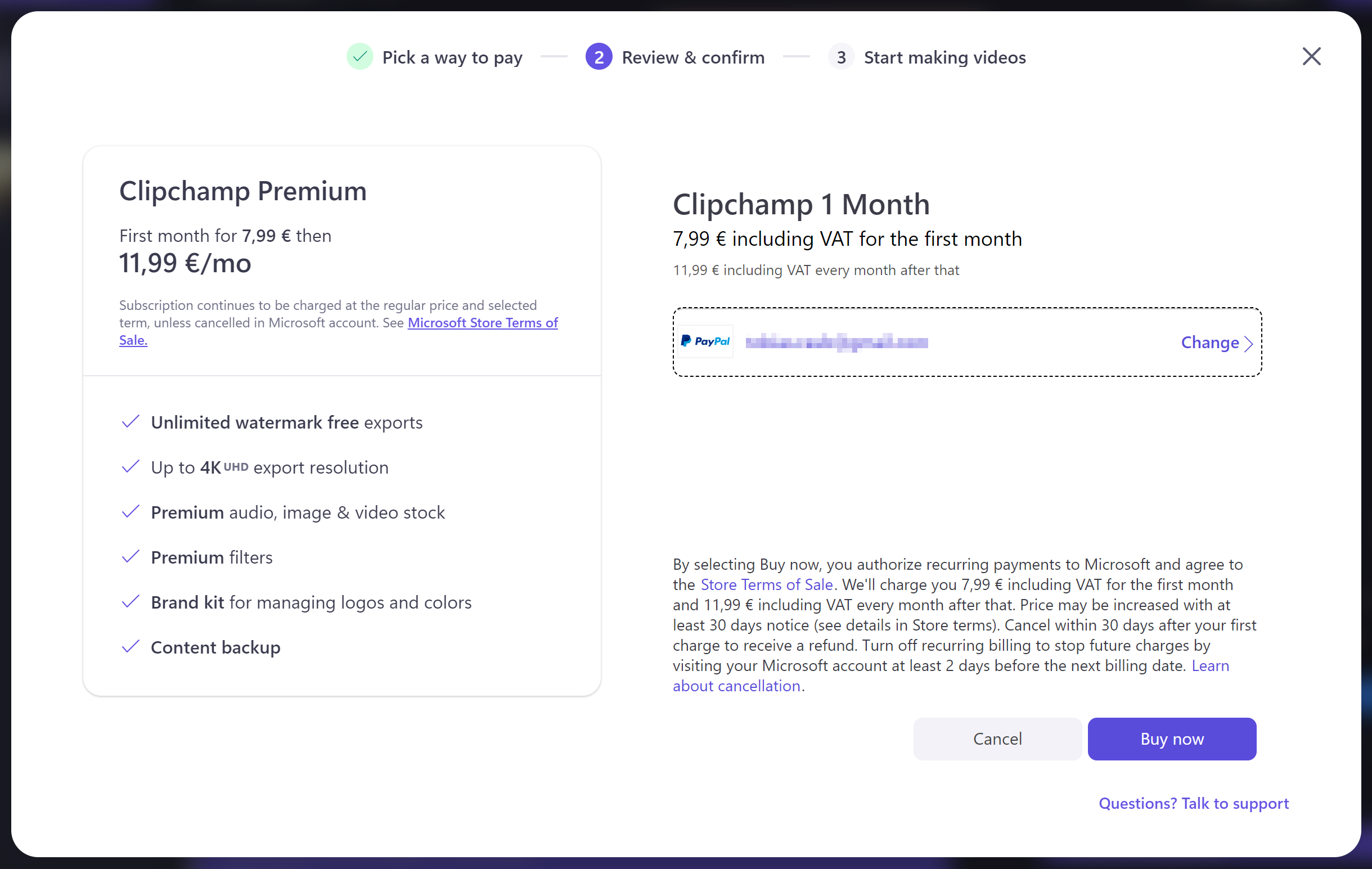1372x869 pixels.
Task: Click the close X button top right
Action: click(1311, 57)
